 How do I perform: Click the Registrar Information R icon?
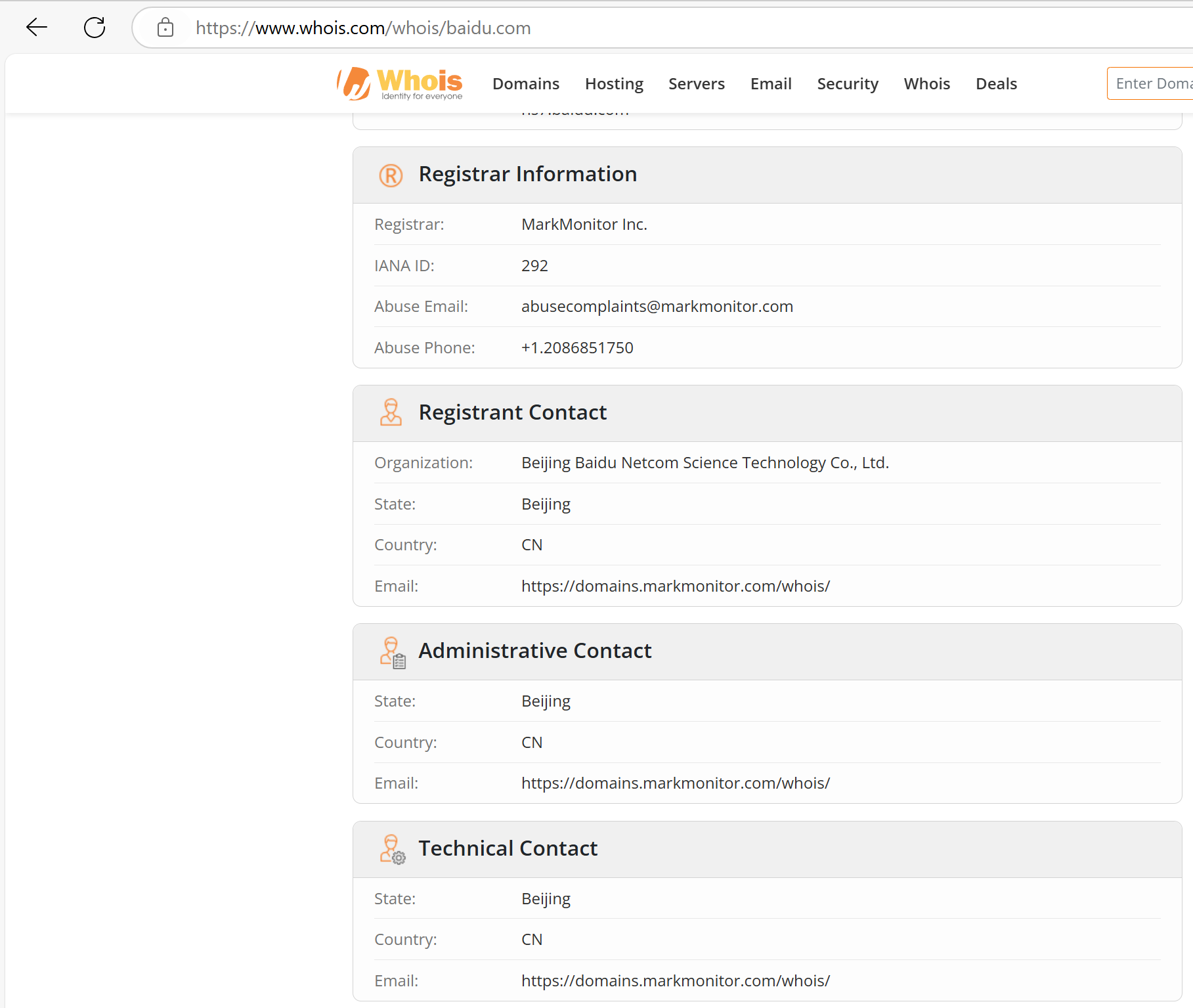(x=391, y=175)
